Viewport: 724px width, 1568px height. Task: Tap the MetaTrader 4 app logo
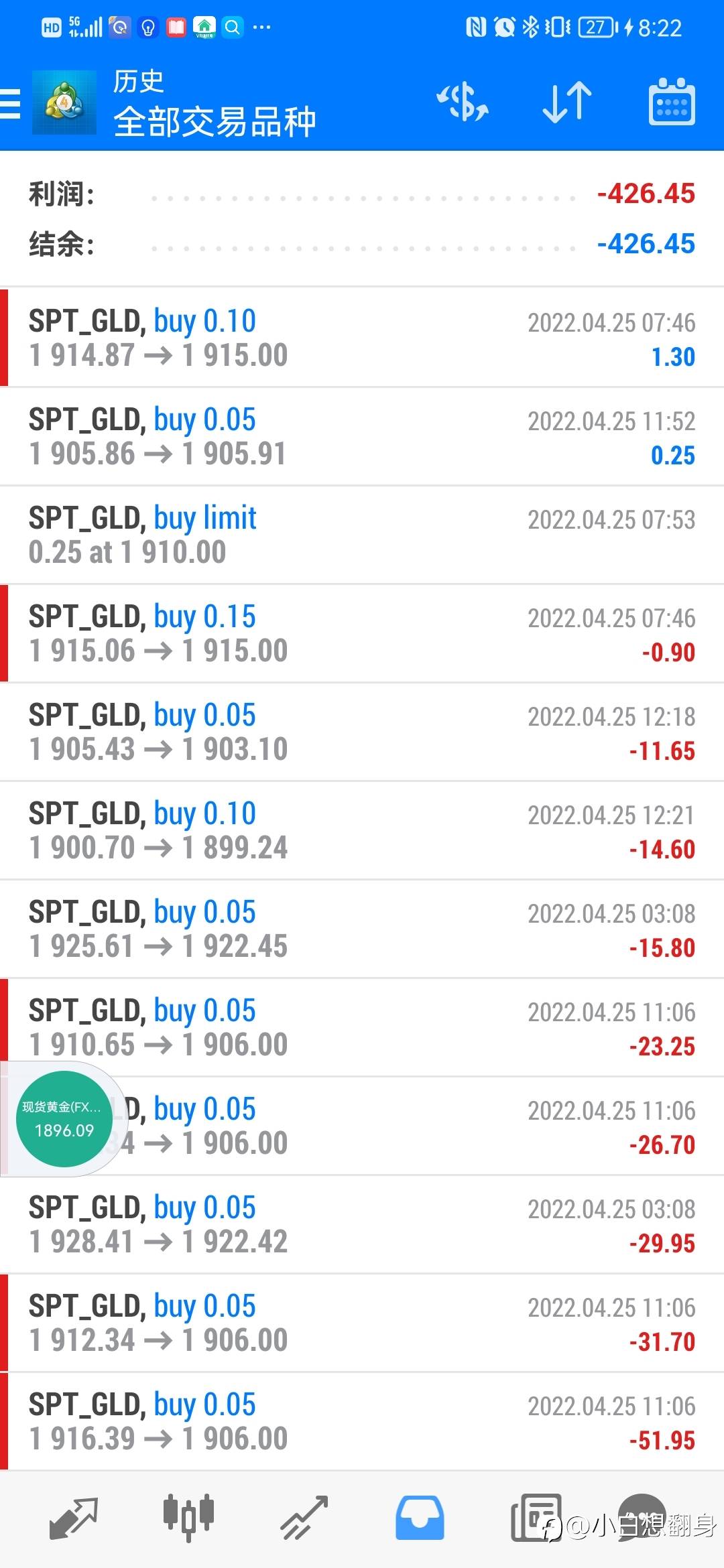click(x=64, y=103)
